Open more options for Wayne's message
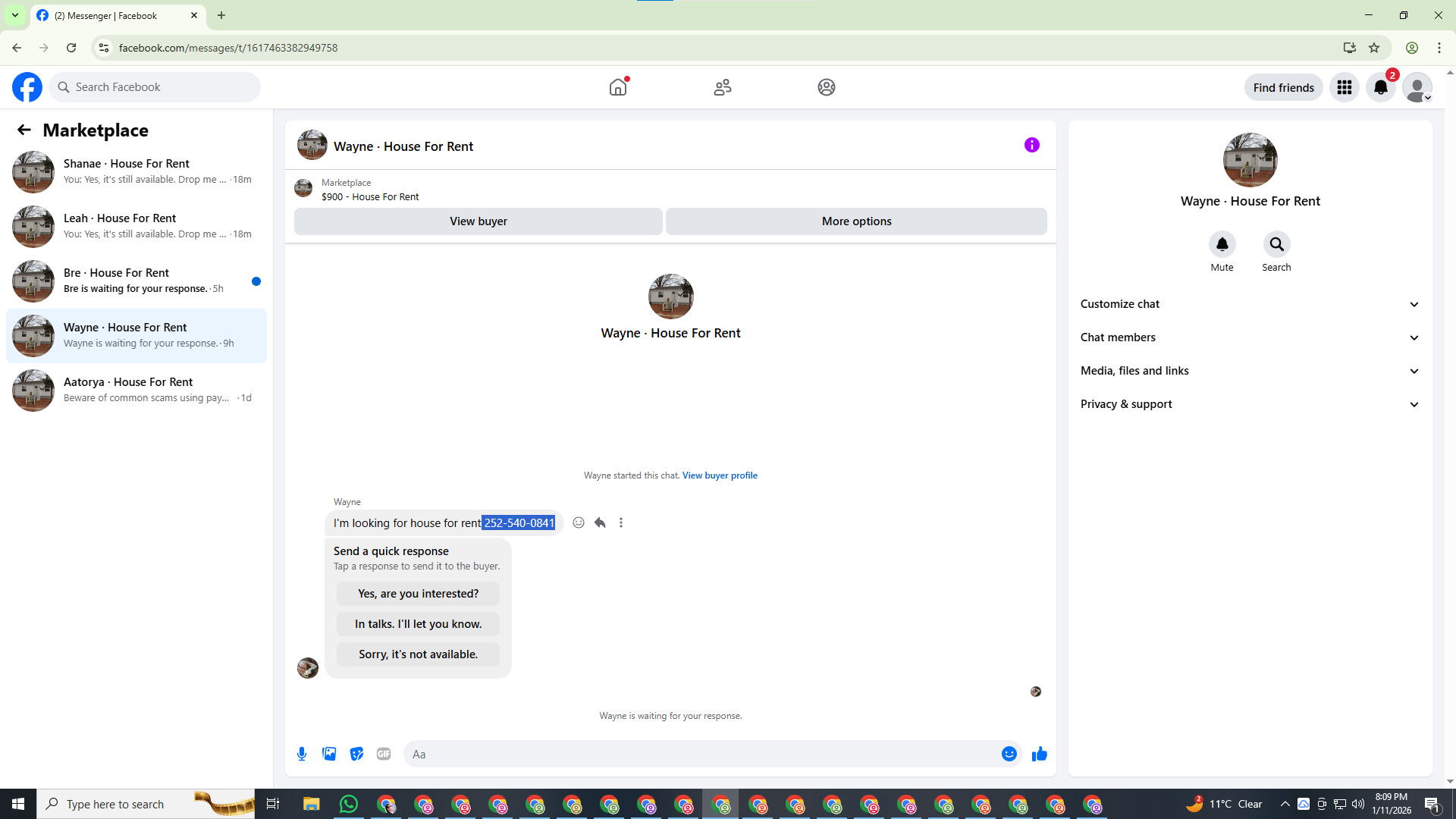The image size is (1456, 819). pyautogui.click(x=621, y=522)
